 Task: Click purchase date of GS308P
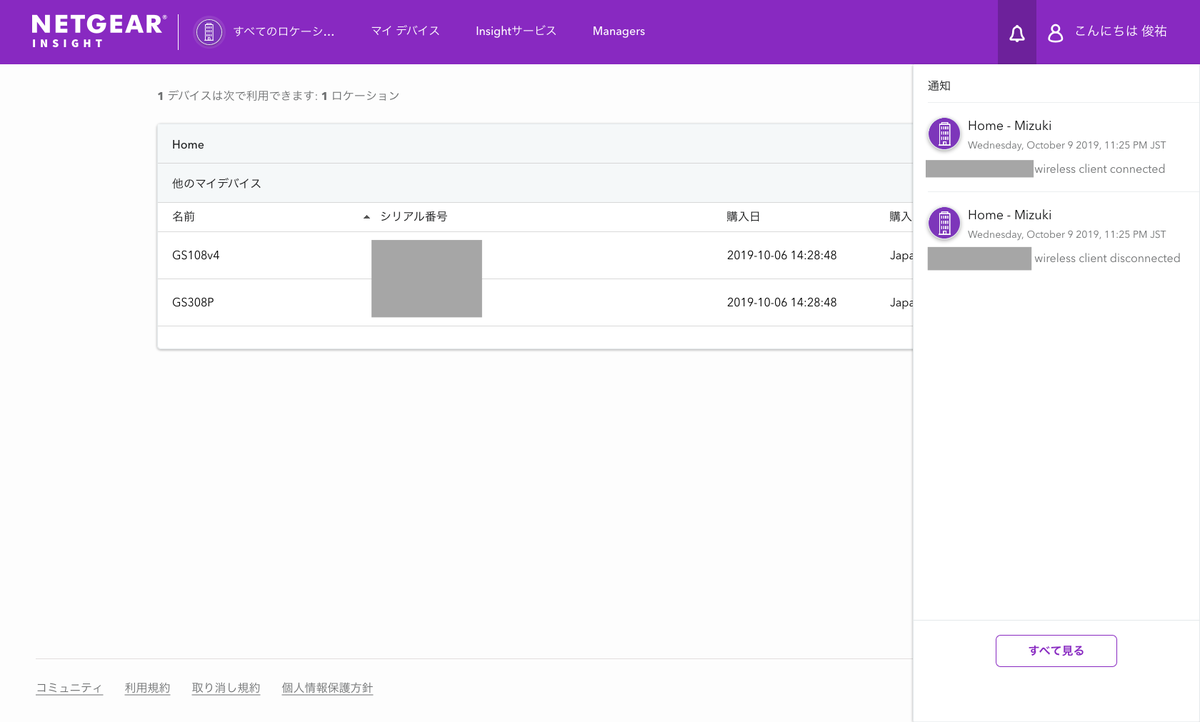pos(782,302)
